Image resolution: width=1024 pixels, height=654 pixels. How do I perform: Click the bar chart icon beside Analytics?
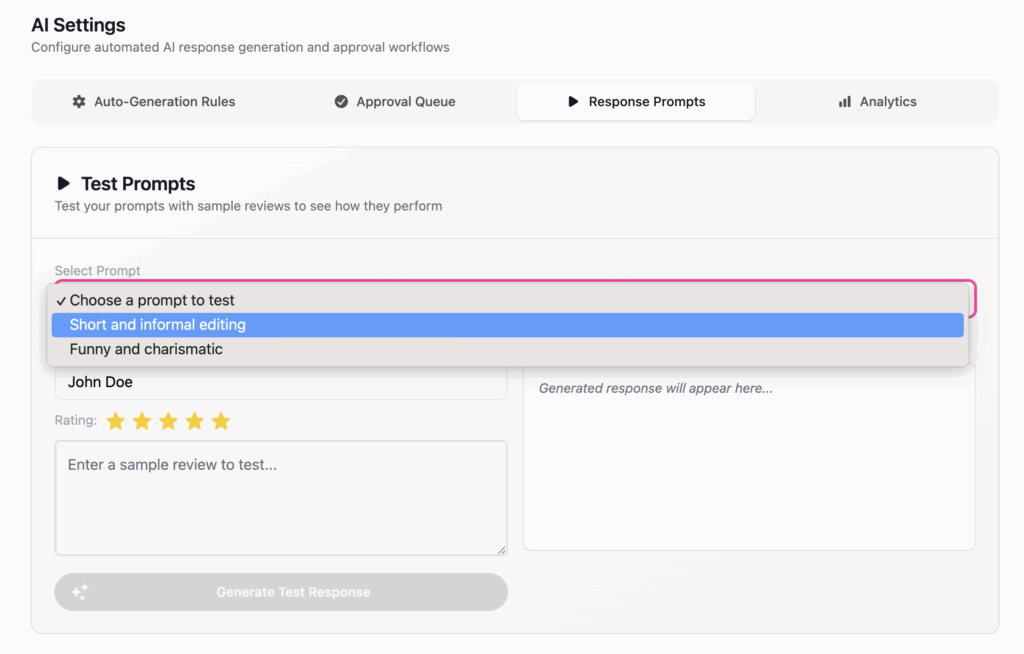tap(844, 101)
